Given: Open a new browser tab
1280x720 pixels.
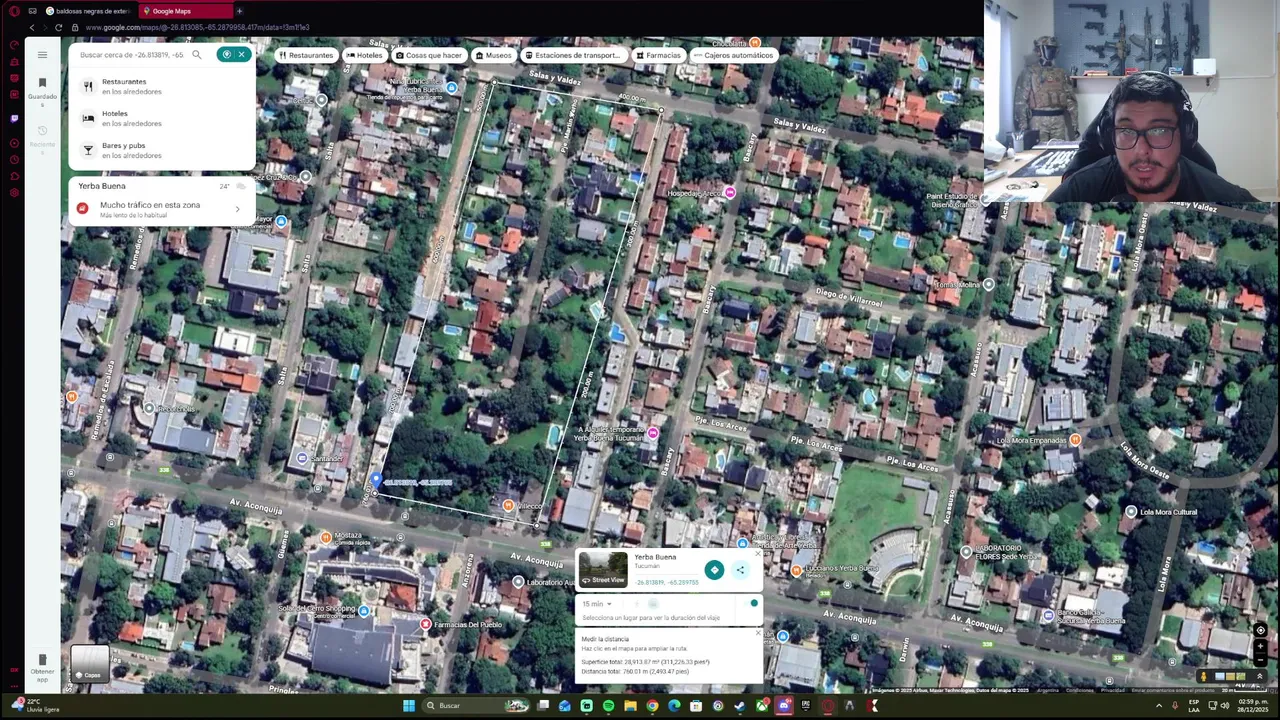Looking at the screenshot, I should [239, 11].
